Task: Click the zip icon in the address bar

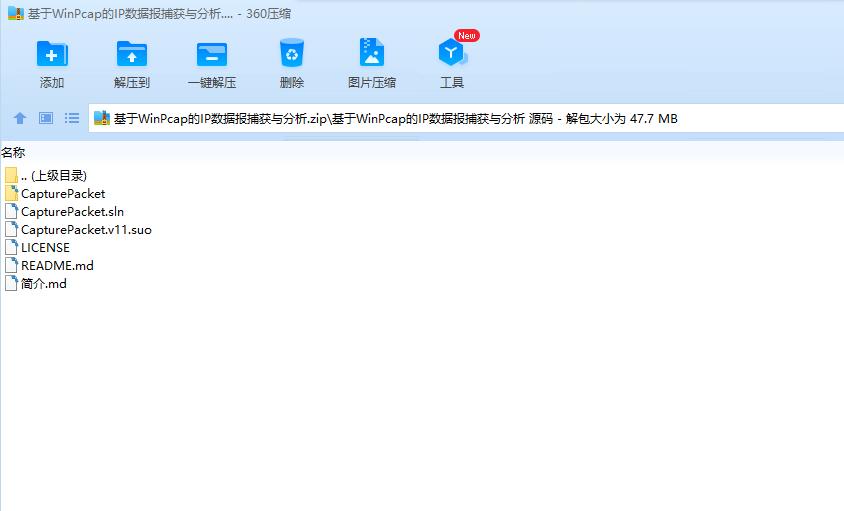Action: (102, 118)
